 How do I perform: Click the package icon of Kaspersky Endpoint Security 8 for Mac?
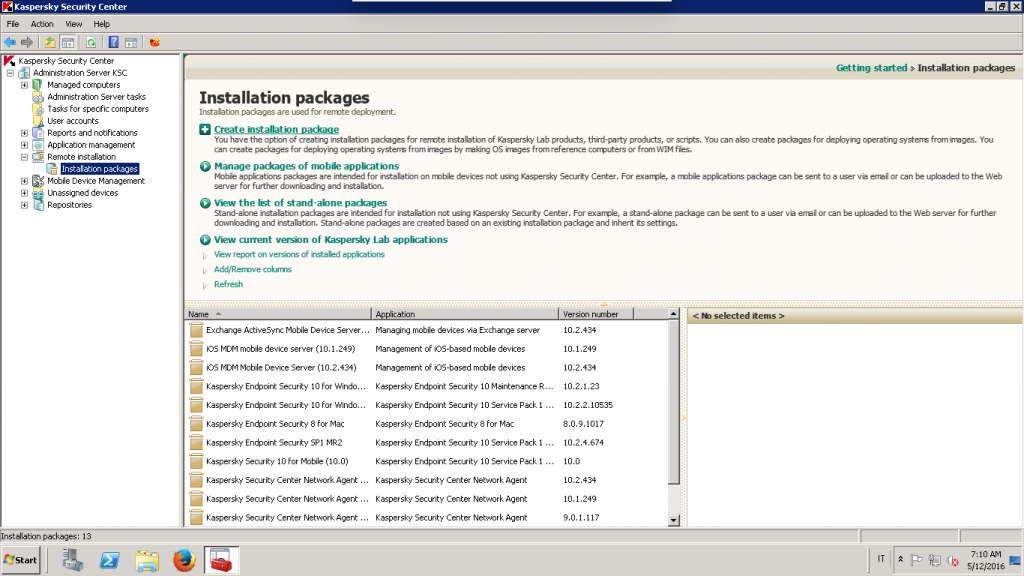coord(196,424)
